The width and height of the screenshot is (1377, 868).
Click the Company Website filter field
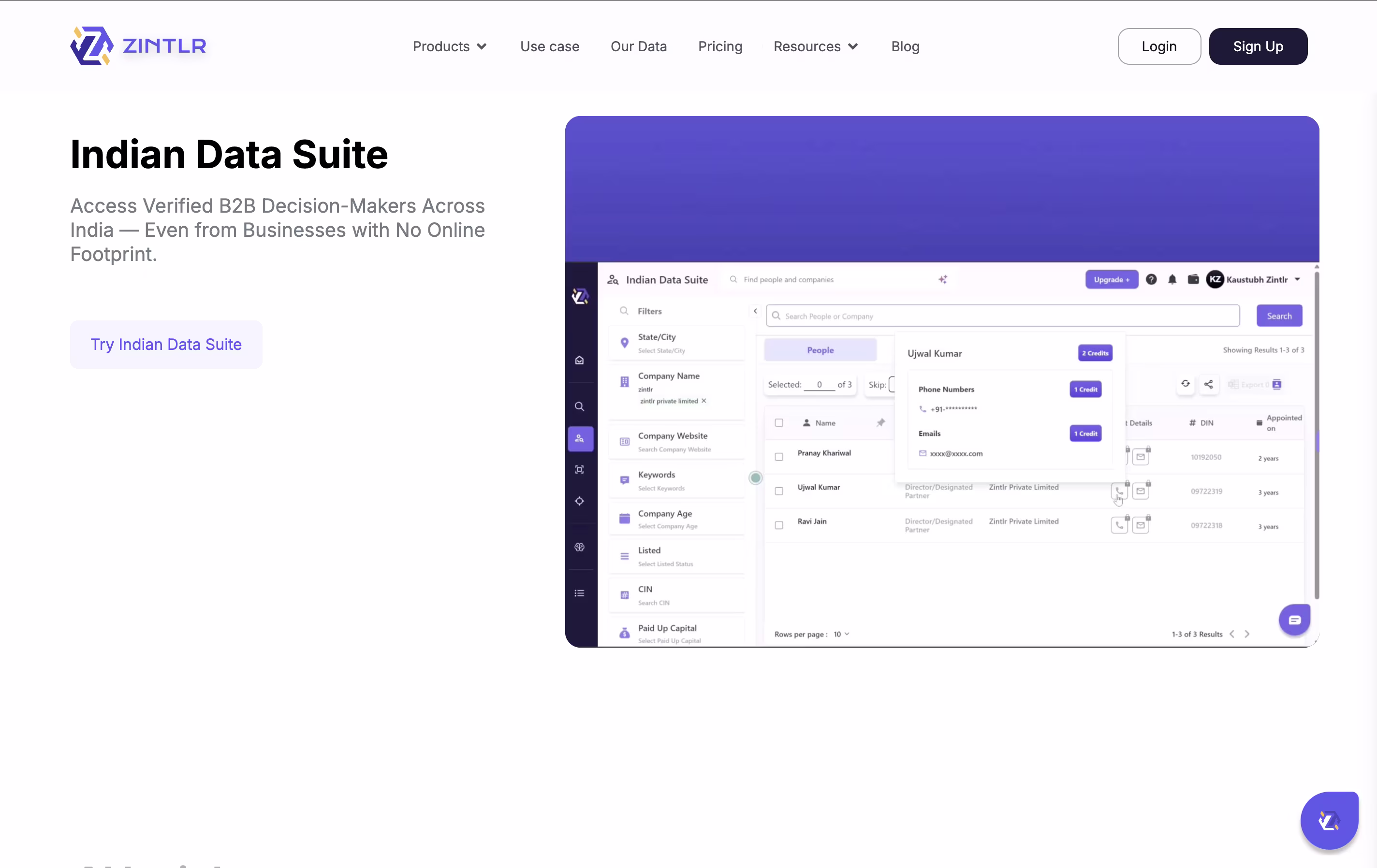677,442
